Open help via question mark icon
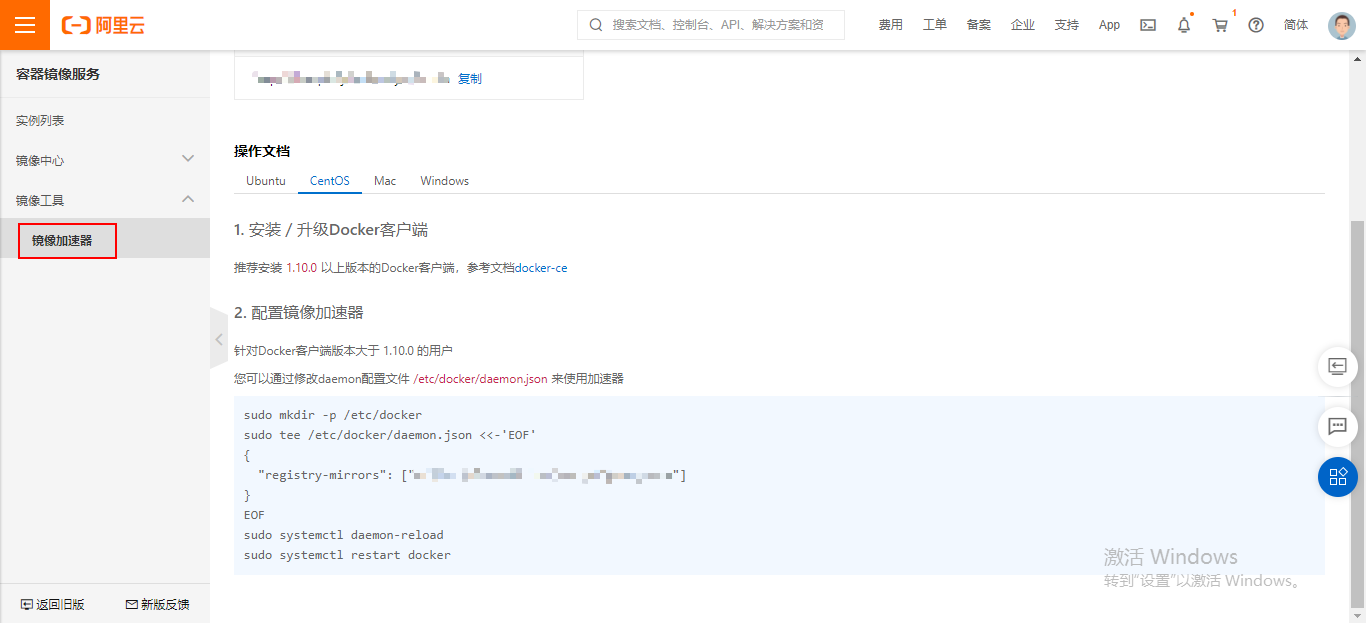Viewport: 1366px width, 623px height. pos(1256,25)
